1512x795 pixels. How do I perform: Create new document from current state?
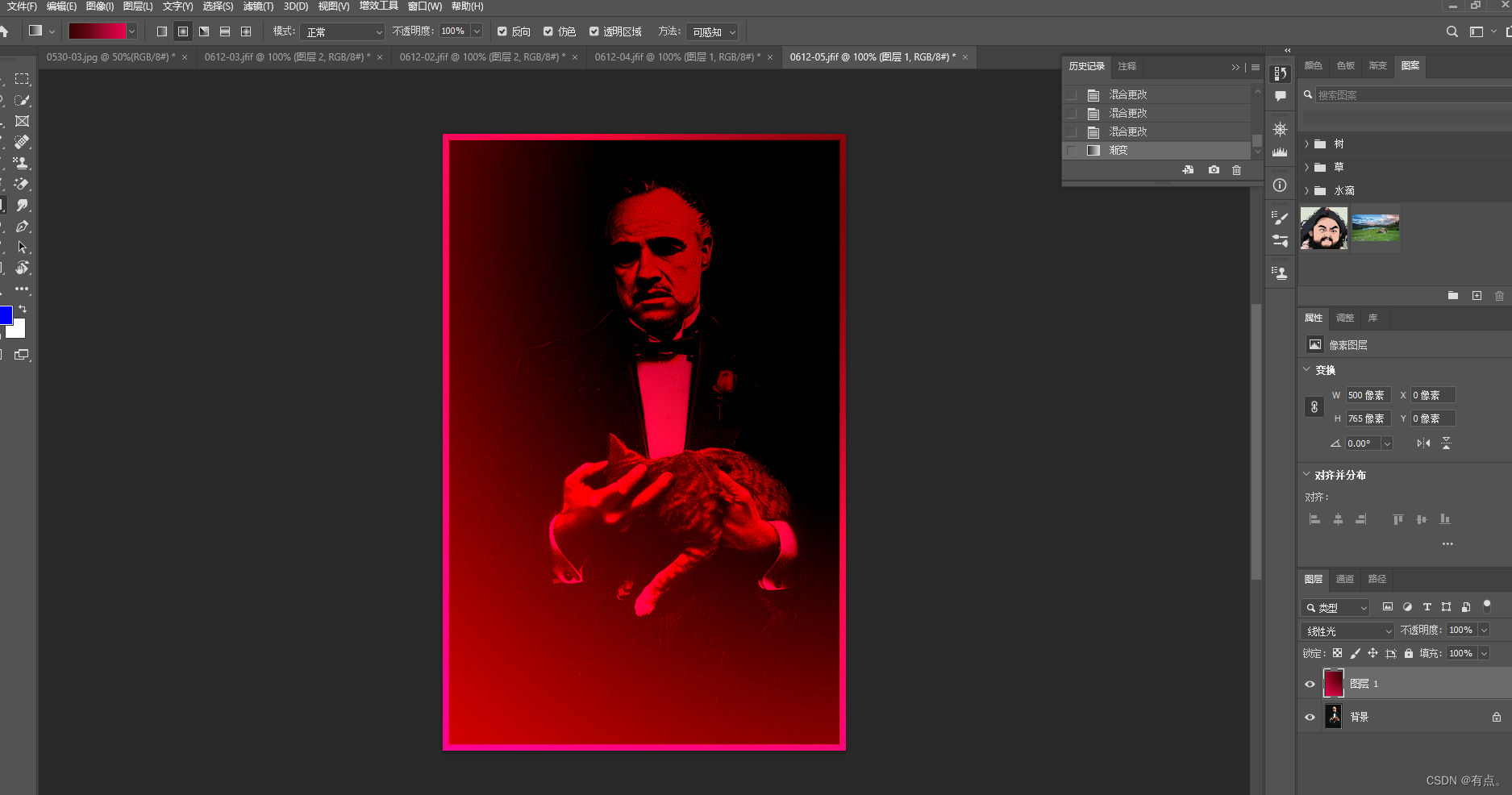pyautogui.click(x=1188, y=170)
